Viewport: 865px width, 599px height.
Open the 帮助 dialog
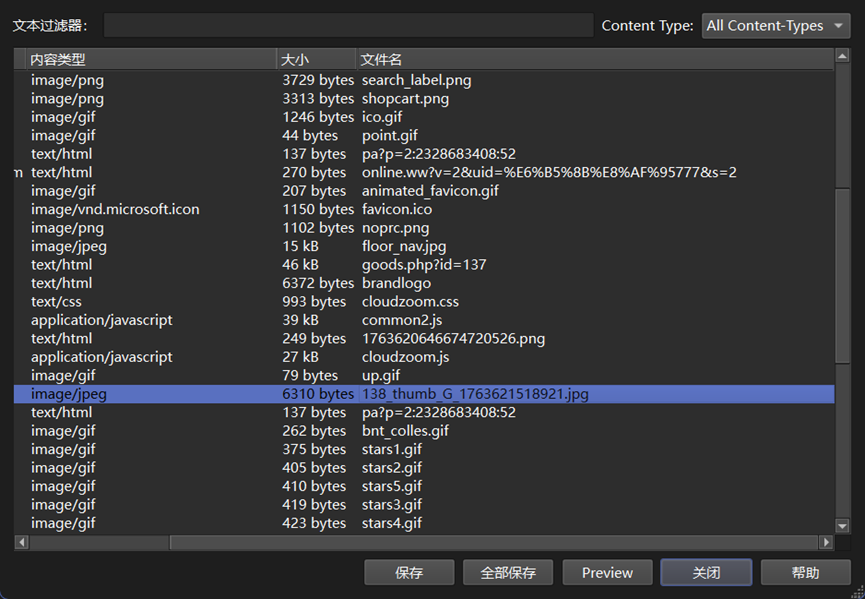(805, 572)
